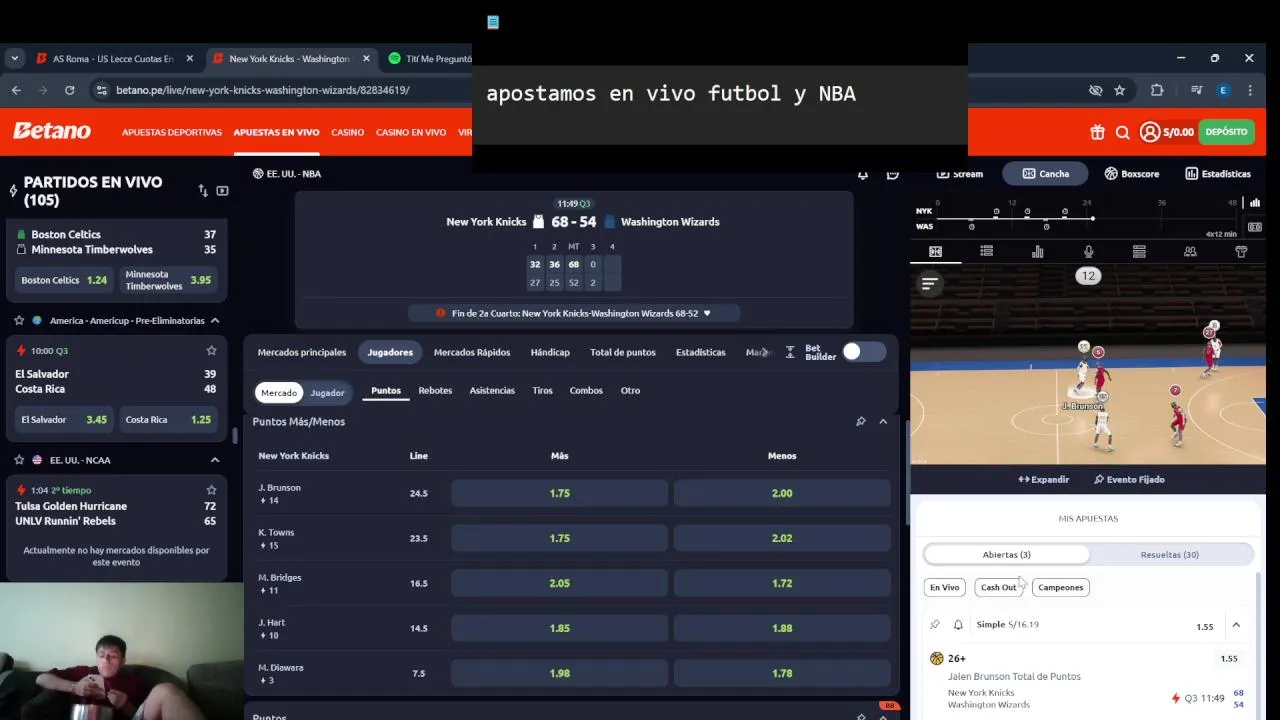The height and width of the screenshot is (720, 1280).
Task: Switch to Resueltas (30) bets
Action: pyautogui.click(x=1169, y=554)
